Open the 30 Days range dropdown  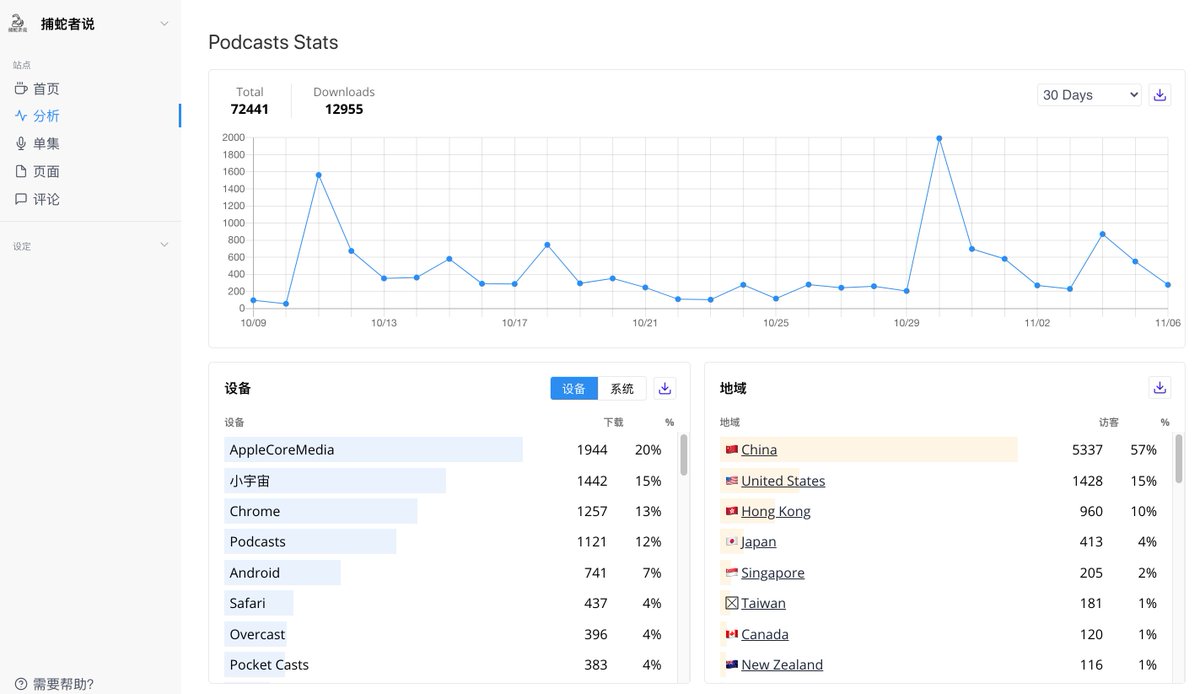(1089, 95)
